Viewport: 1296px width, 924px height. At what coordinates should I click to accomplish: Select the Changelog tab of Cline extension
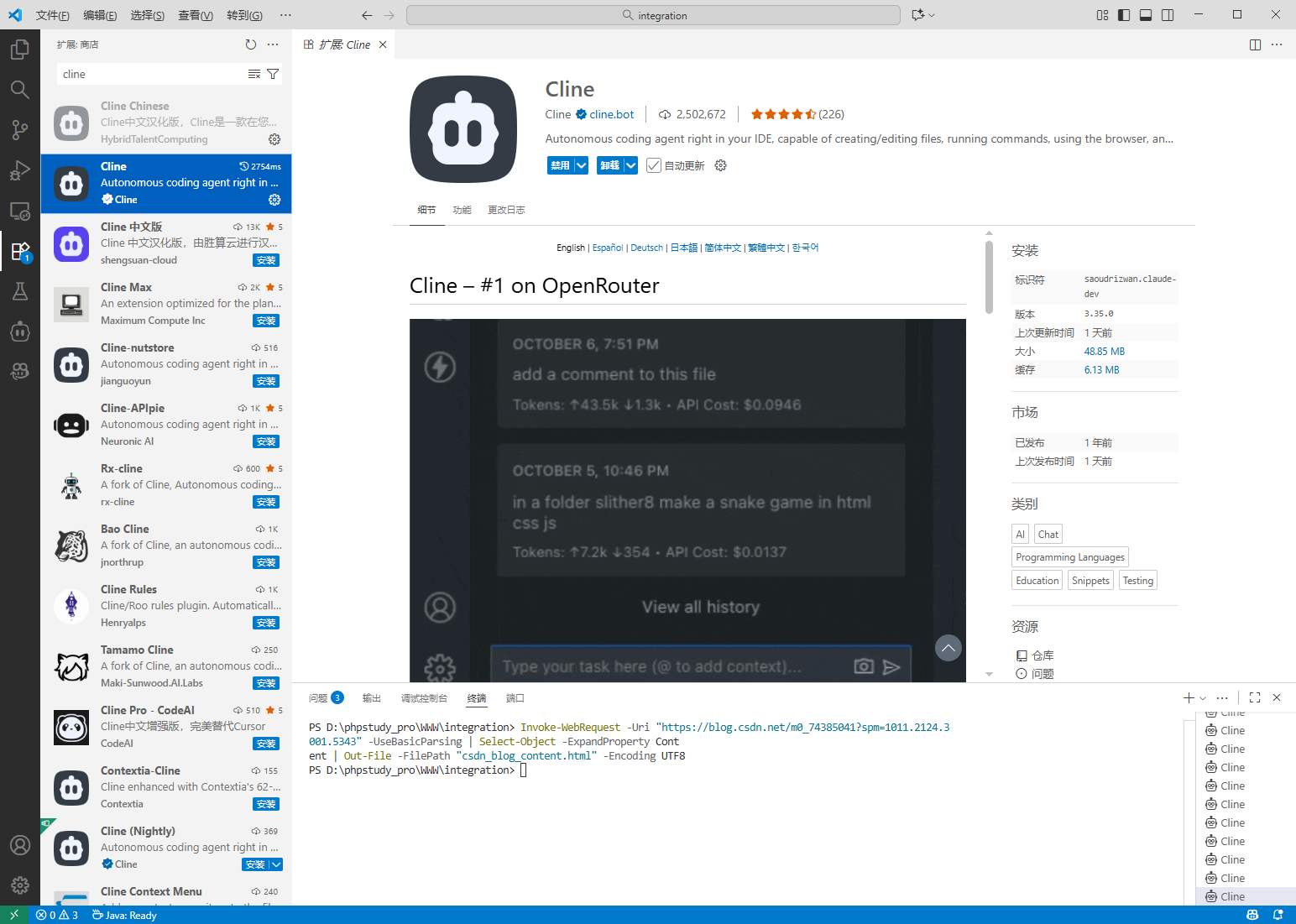coord(506,210)
